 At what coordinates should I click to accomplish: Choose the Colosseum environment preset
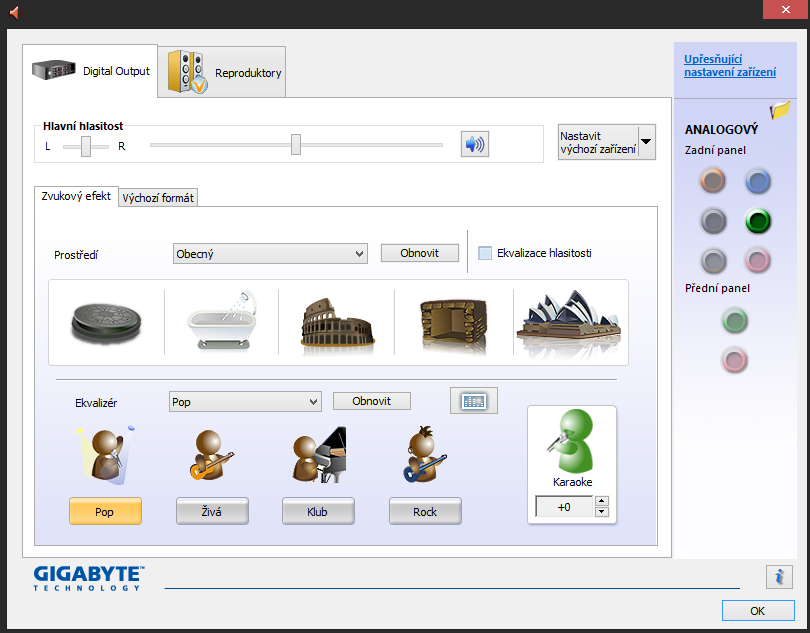pos(336,323)
